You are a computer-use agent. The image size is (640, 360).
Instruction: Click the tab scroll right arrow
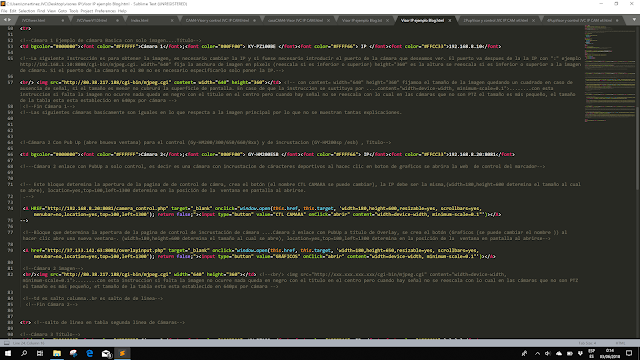[9, 20]
